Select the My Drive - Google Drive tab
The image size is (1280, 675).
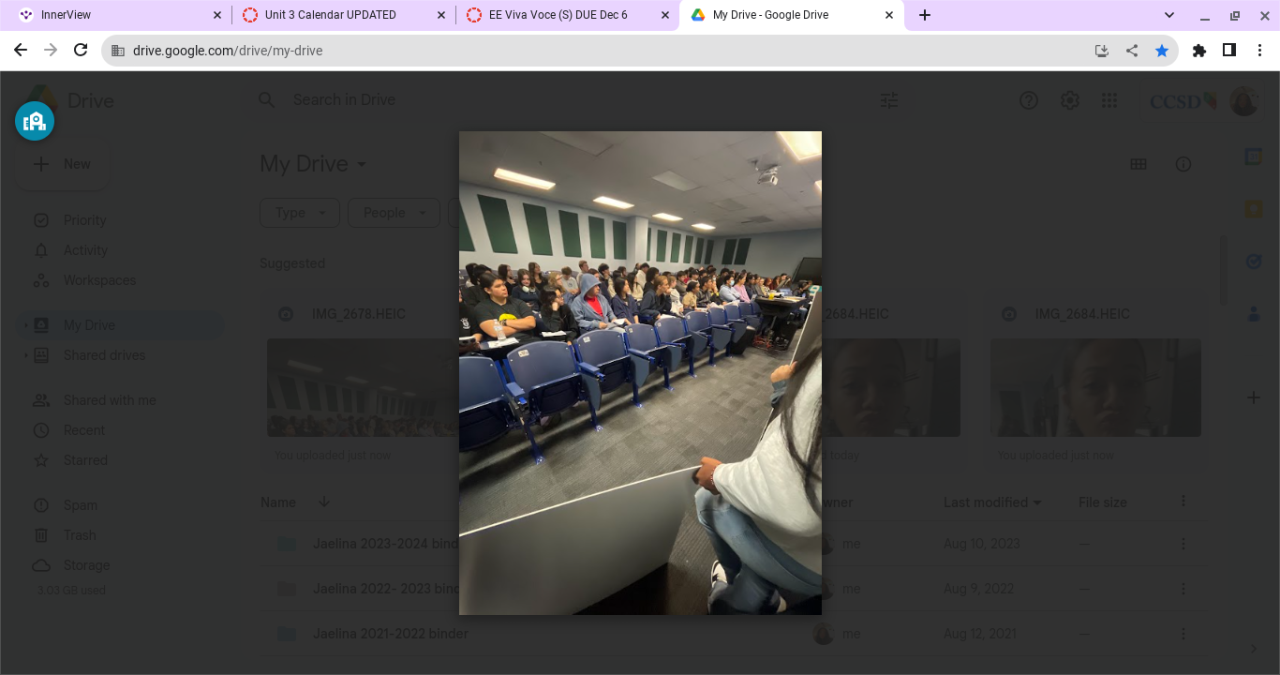791,15
